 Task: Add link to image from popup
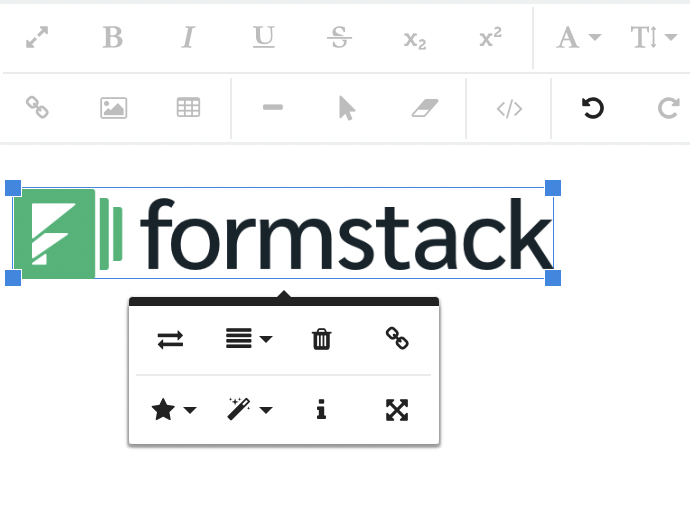[x=397, y=340]
